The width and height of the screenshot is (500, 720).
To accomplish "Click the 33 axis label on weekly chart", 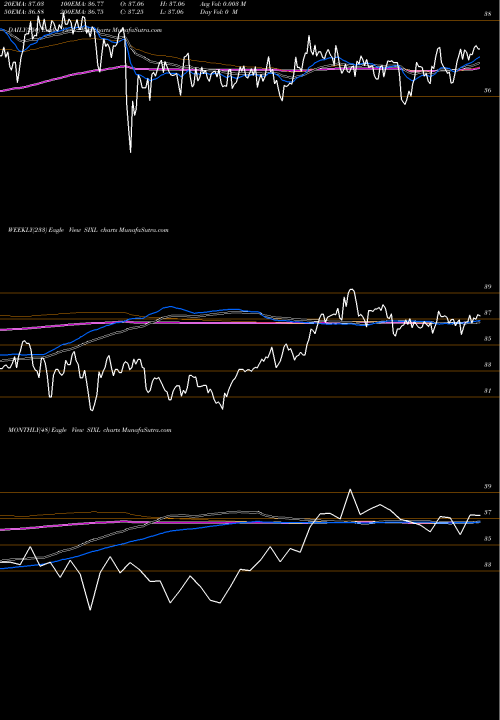I will tap(487, 365).
